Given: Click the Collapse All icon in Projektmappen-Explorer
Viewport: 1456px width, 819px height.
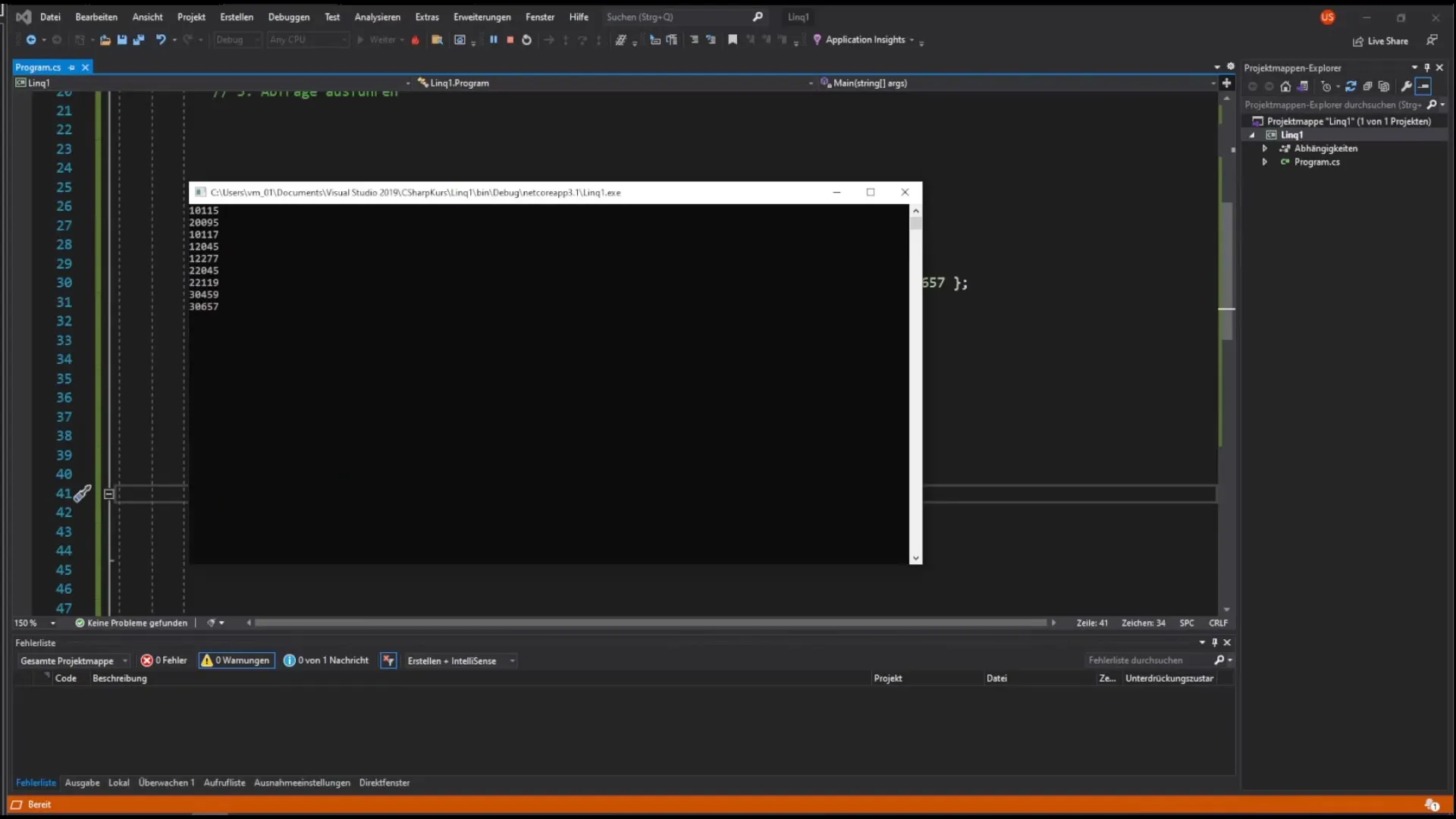Looking at the screenshot, I should tap(1367, 86).
